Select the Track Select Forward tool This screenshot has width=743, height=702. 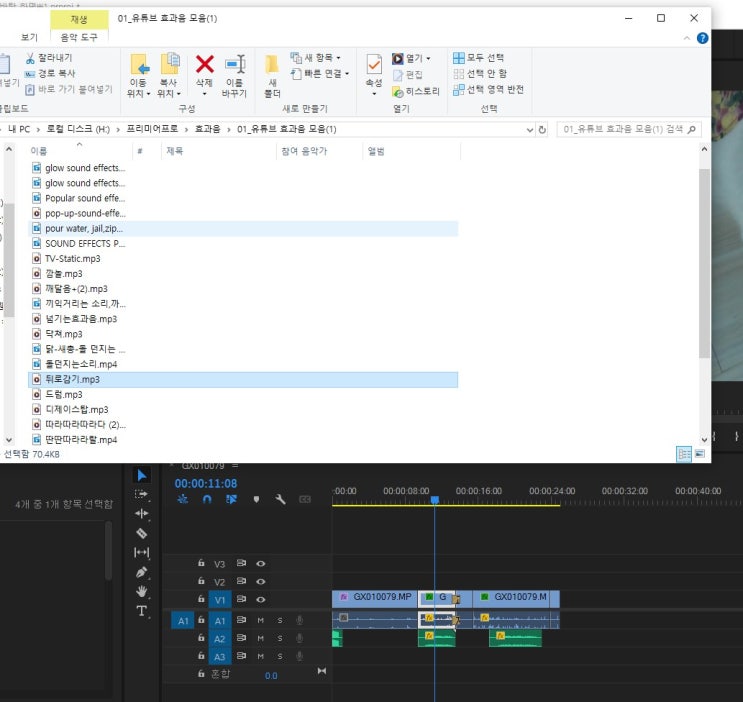click(141, 494)
